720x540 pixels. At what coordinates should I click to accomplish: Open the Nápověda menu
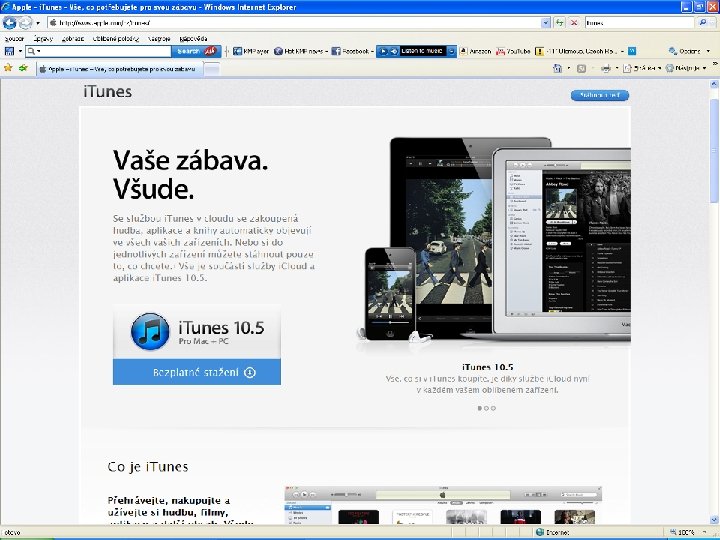tap(193, 39)
